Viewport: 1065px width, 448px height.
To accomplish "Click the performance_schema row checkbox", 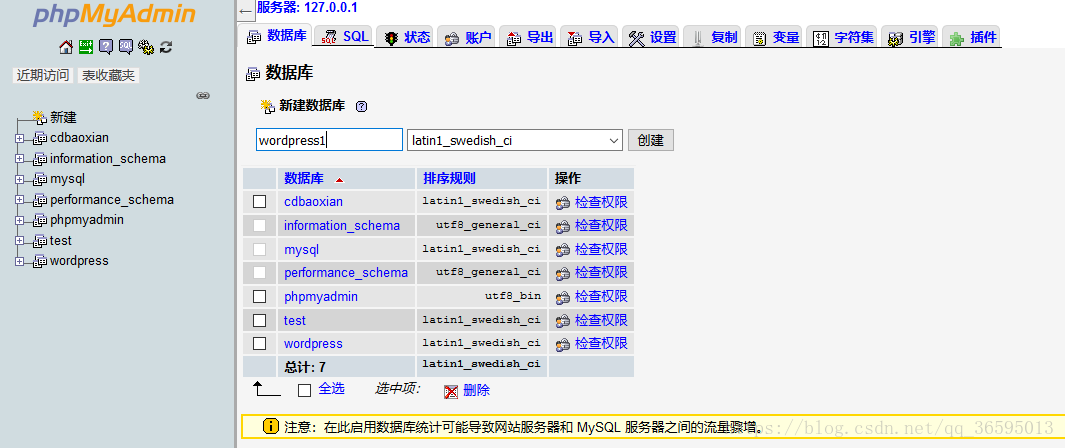I will [x=259, y=273].
